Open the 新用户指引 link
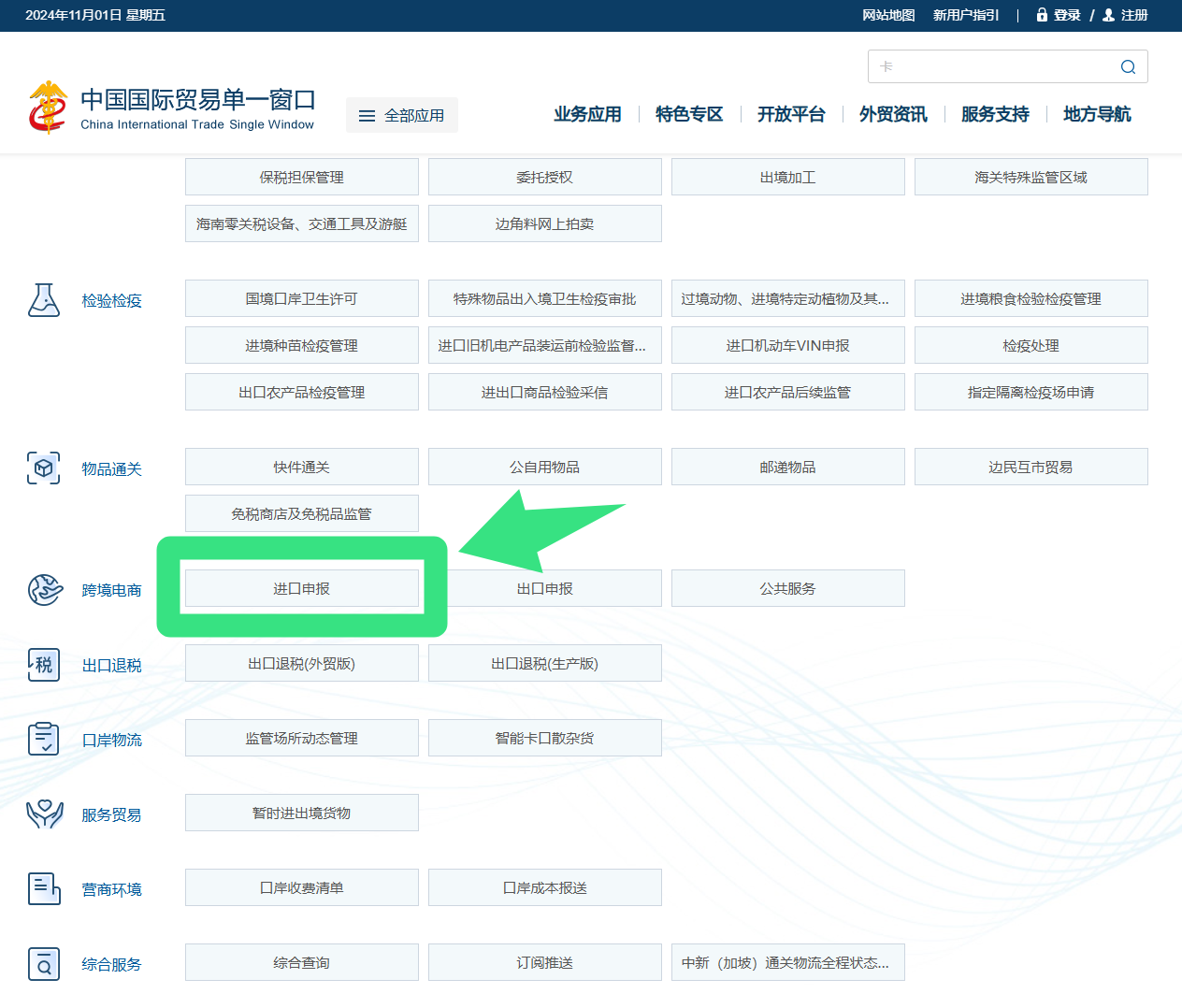 coord(965,15)
